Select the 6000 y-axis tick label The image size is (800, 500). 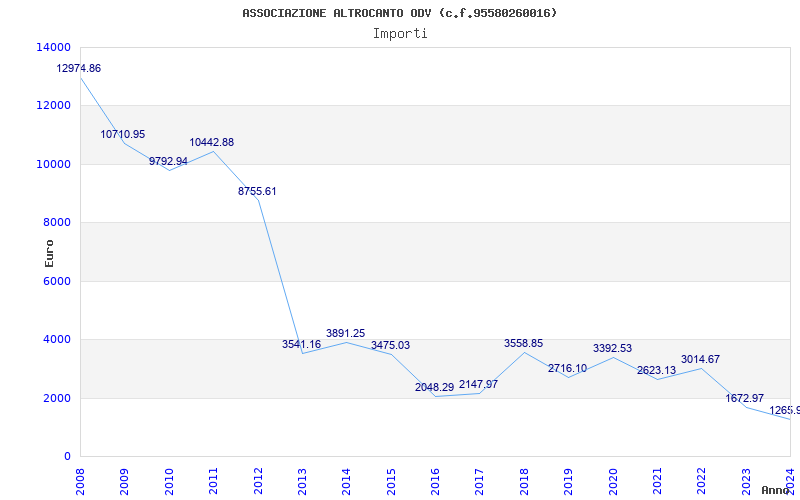click(56, 281)
